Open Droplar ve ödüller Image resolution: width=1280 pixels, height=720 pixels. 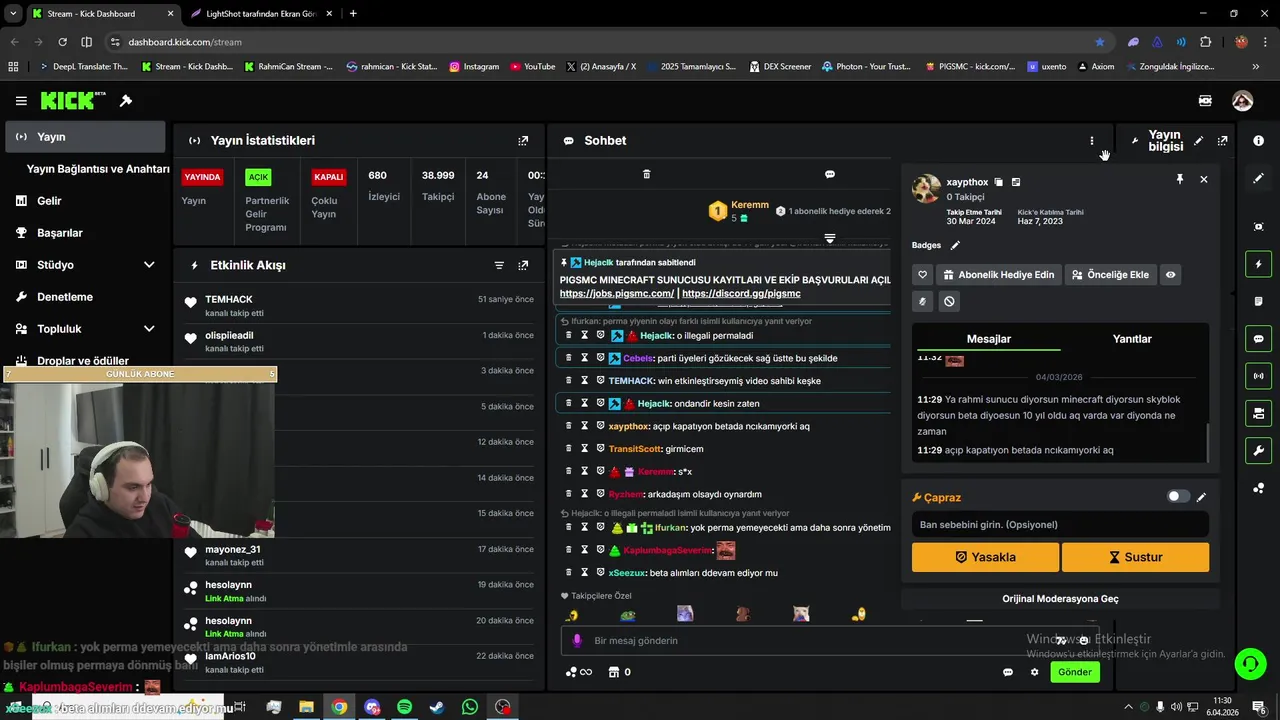(x=85, y=360)
